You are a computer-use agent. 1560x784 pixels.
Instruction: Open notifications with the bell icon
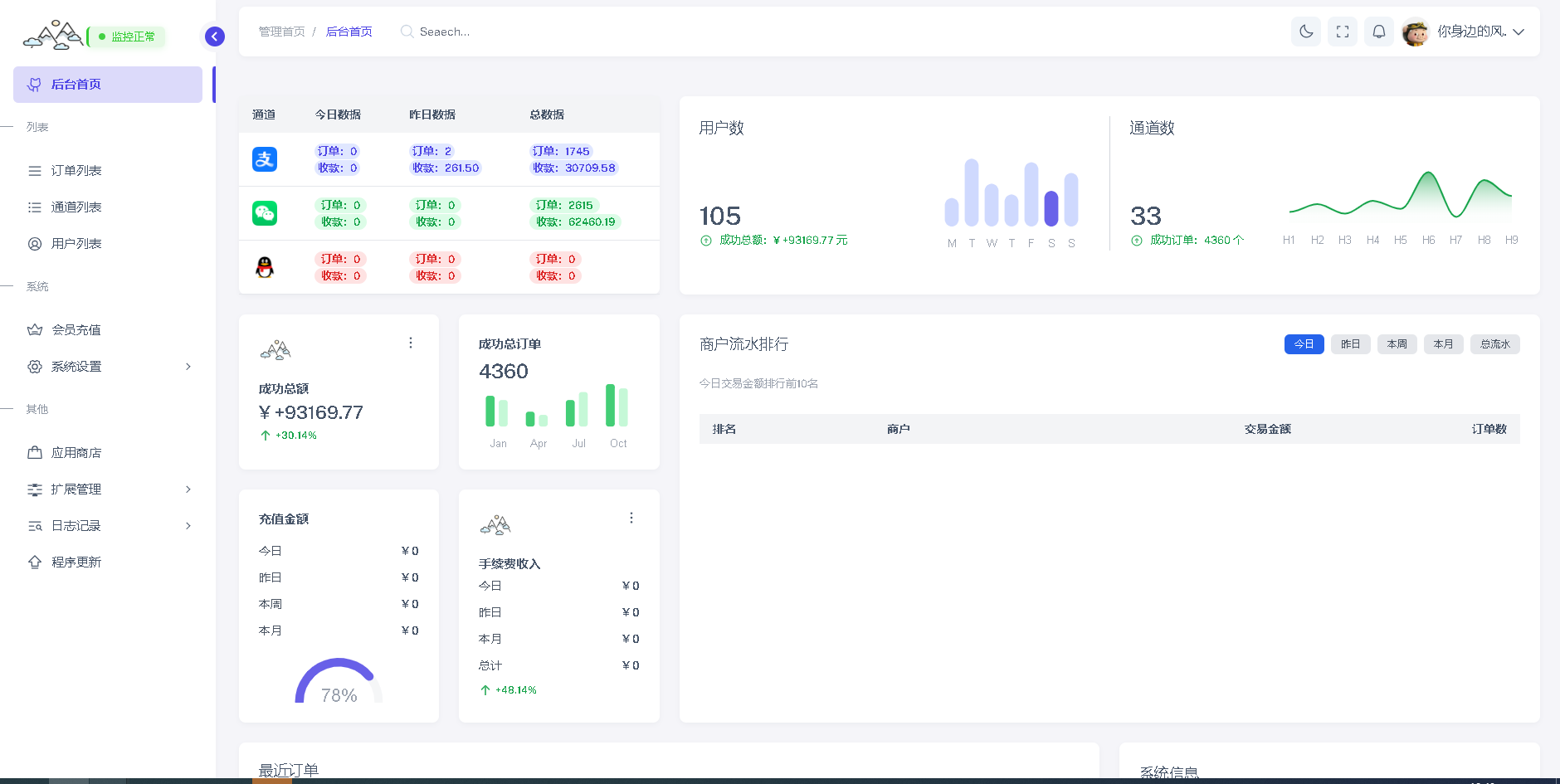coord(1378,32)
